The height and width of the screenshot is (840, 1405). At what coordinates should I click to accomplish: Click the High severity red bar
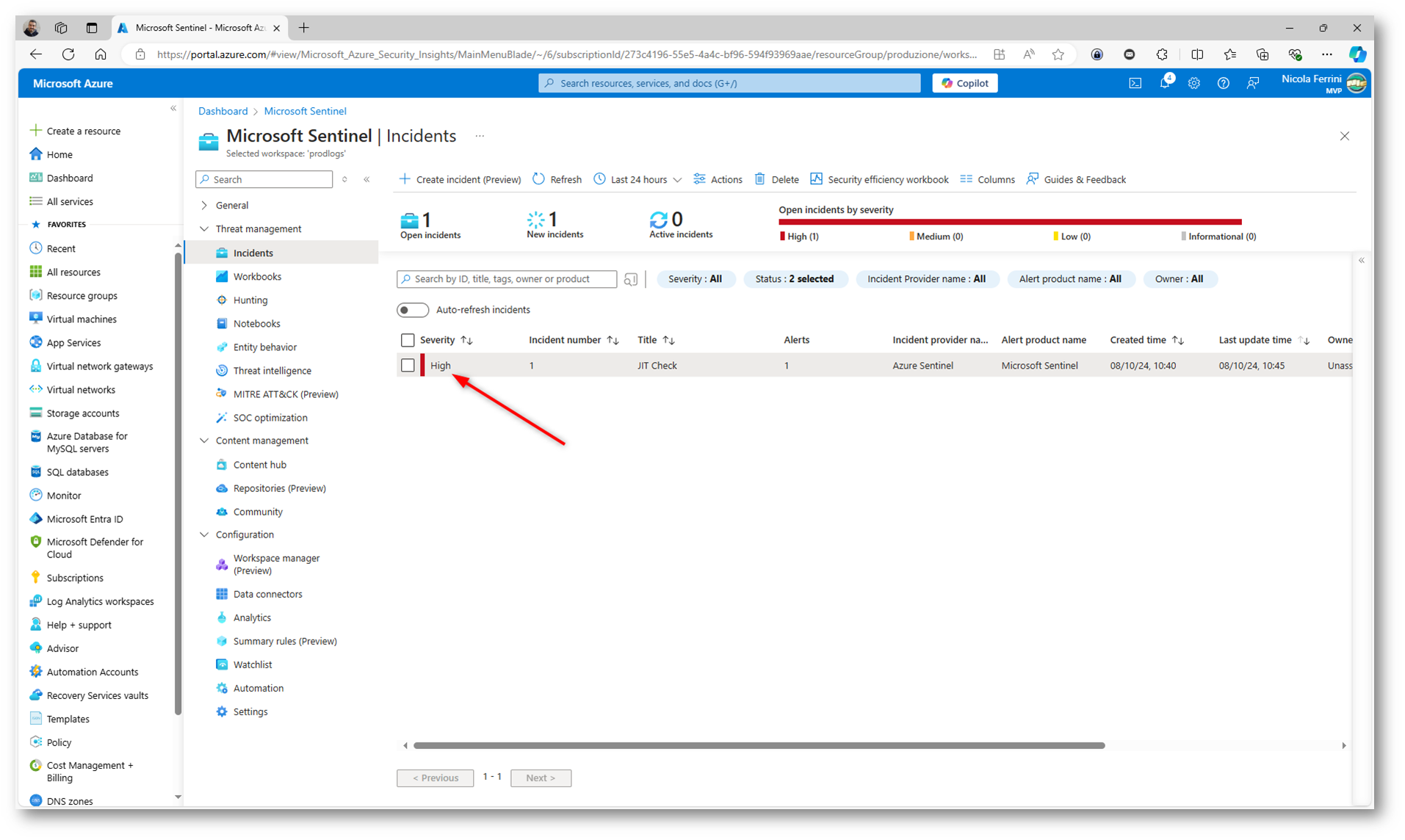1010,222
